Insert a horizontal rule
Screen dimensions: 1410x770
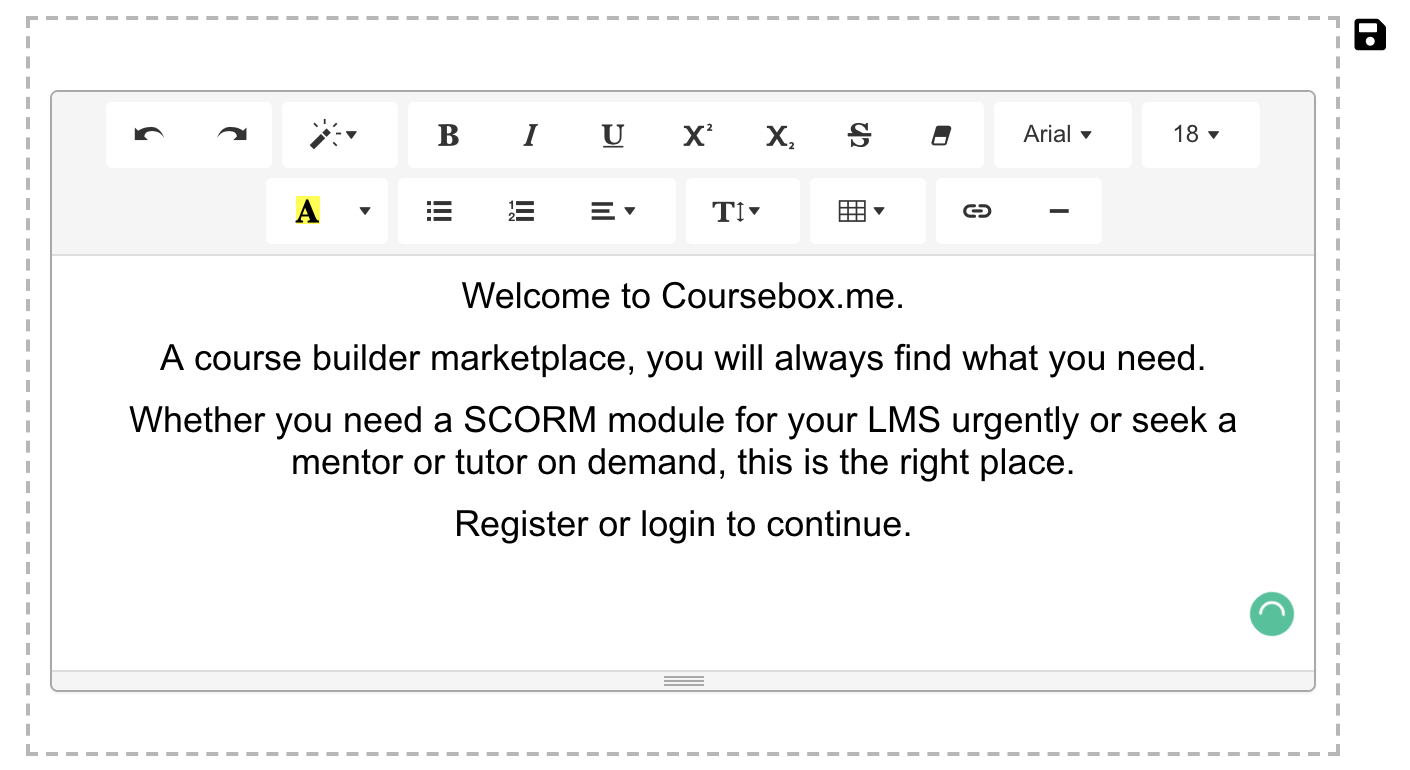point(1058,210)
